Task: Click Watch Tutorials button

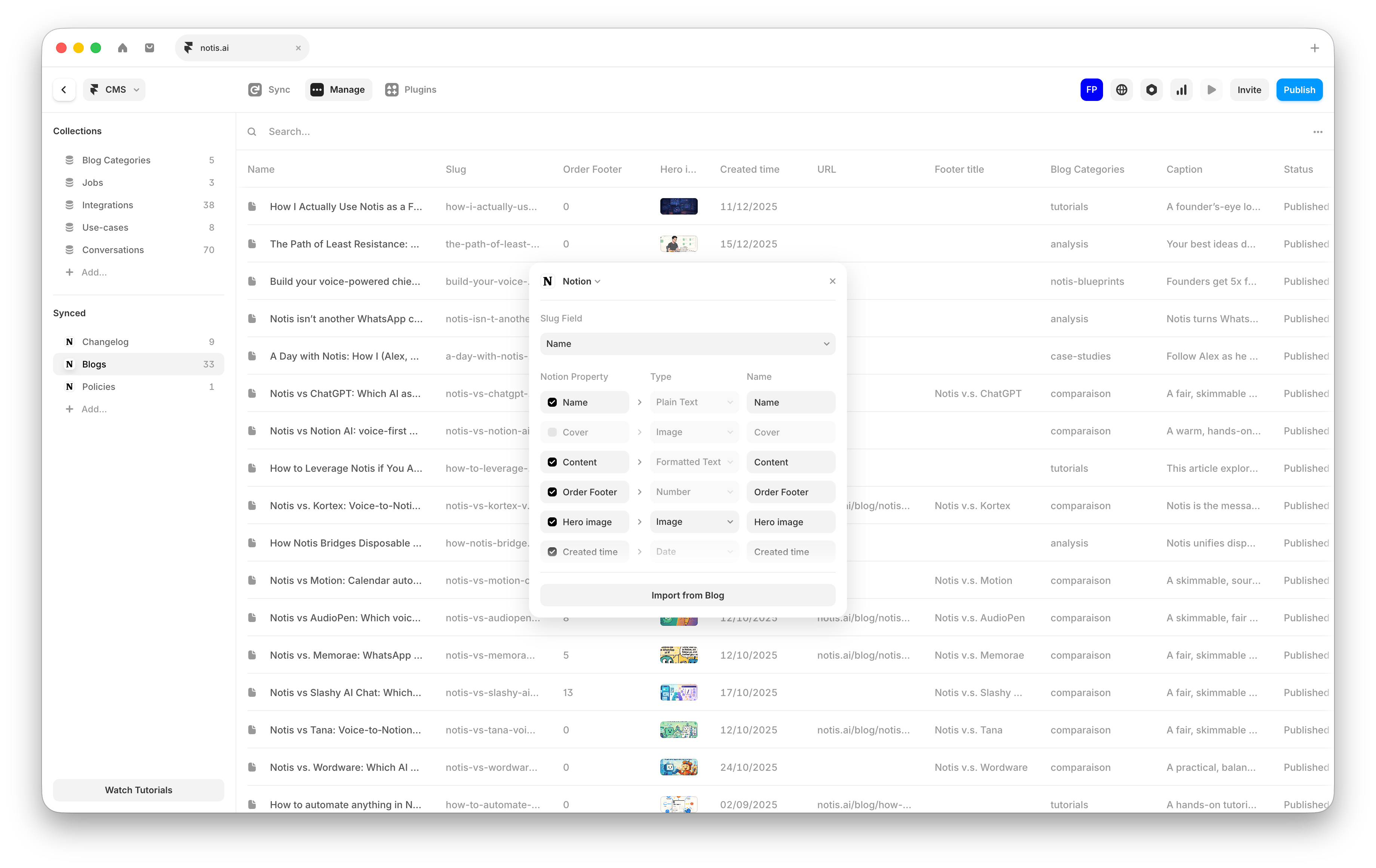Action: [x=139, y=790]
